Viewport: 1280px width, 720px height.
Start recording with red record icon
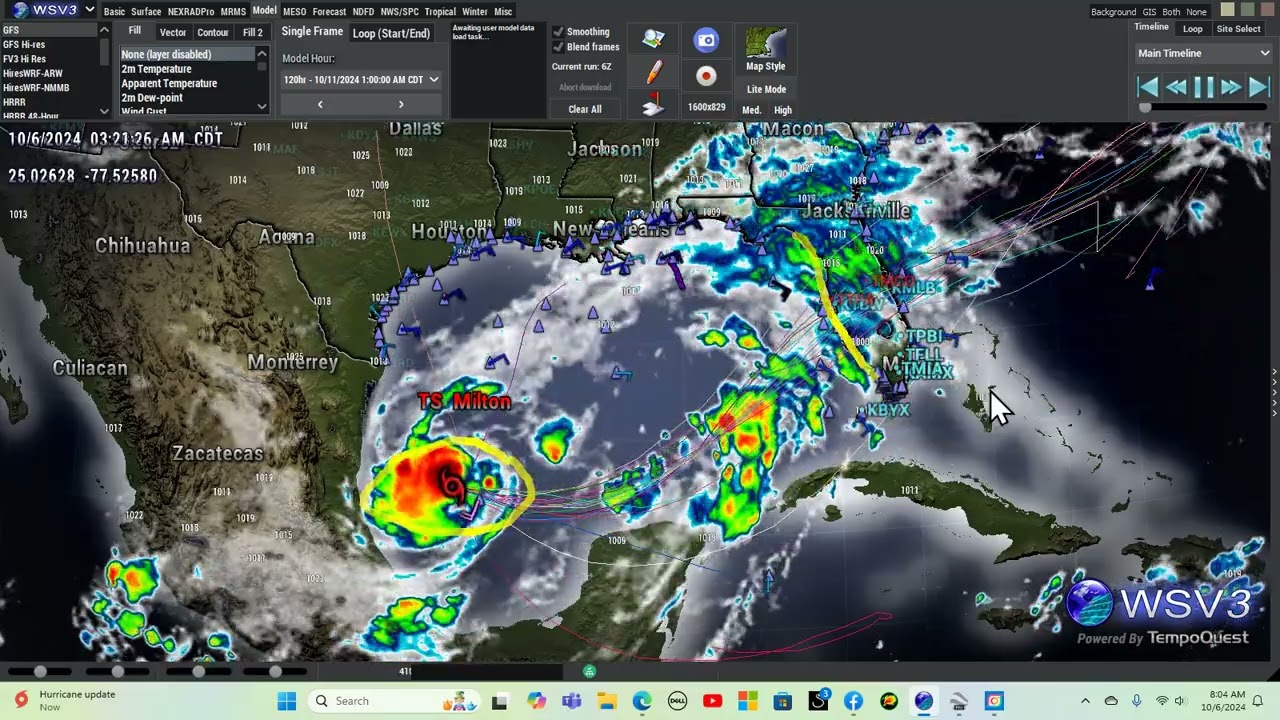[x=706, y=76]
